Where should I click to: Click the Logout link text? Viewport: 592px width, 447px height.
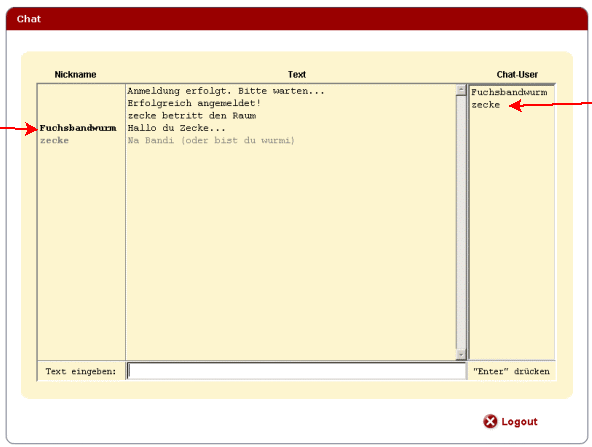519,422
